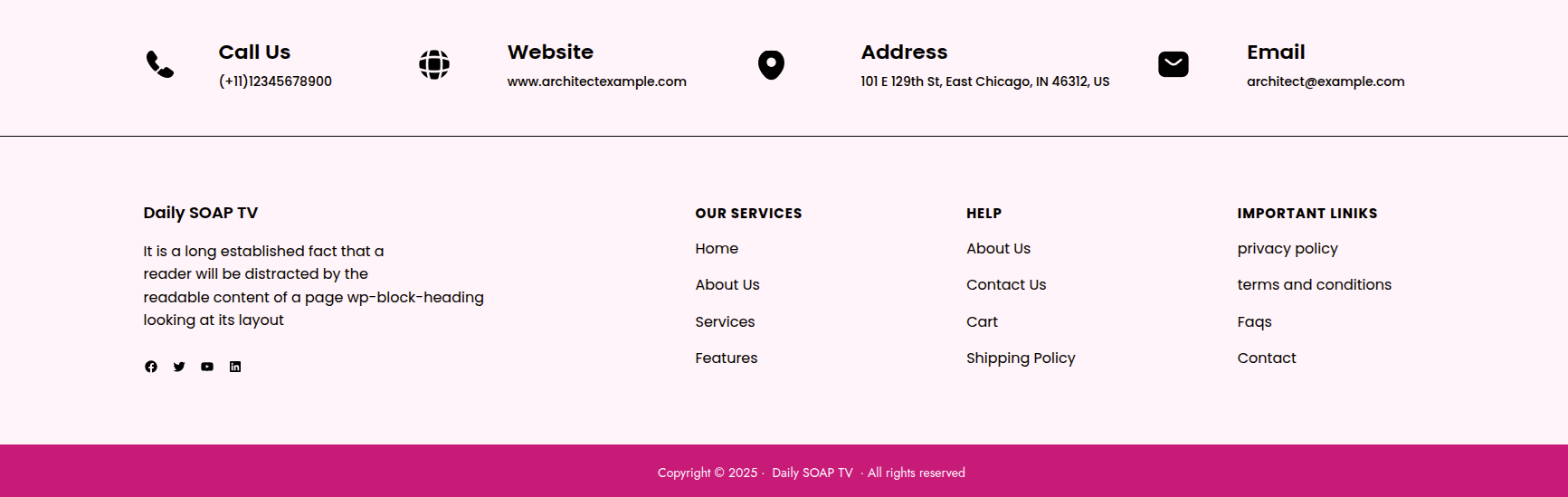The image size is (1568, 497).
Task: Open About Us in the Help column
Action: [x=998, y=249]
